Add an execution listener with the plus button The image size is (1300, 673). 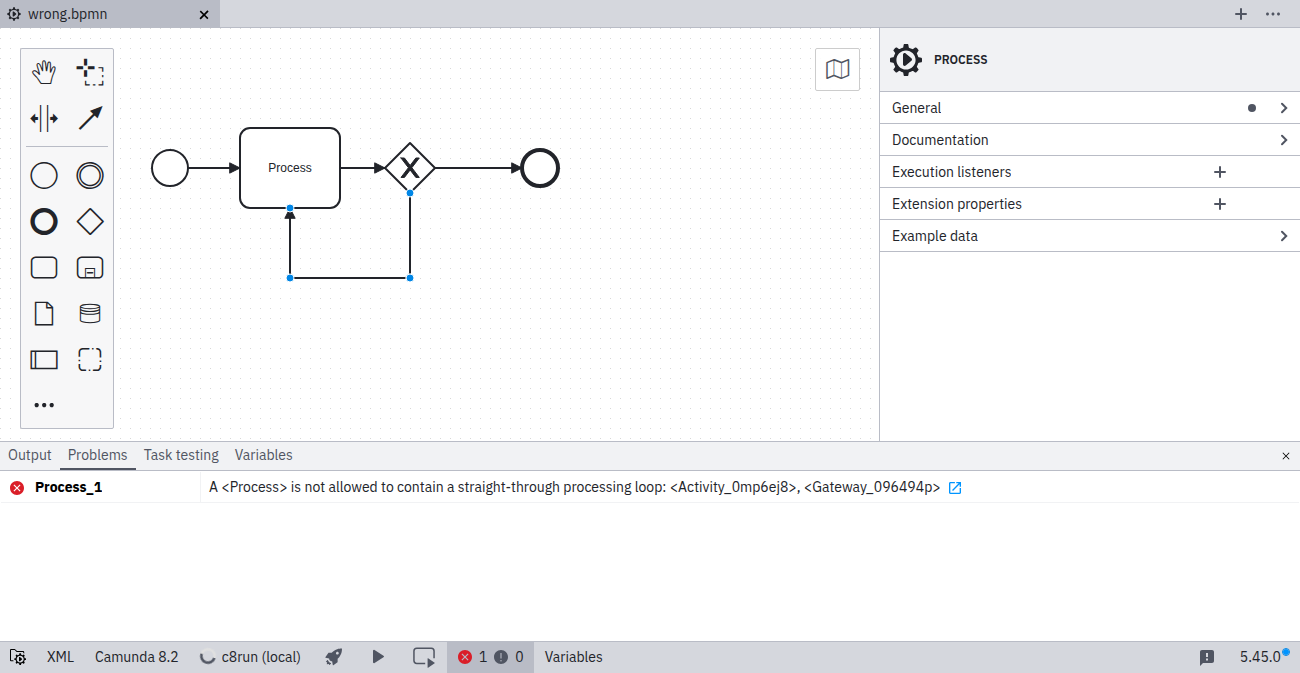tap(1220, 171)
